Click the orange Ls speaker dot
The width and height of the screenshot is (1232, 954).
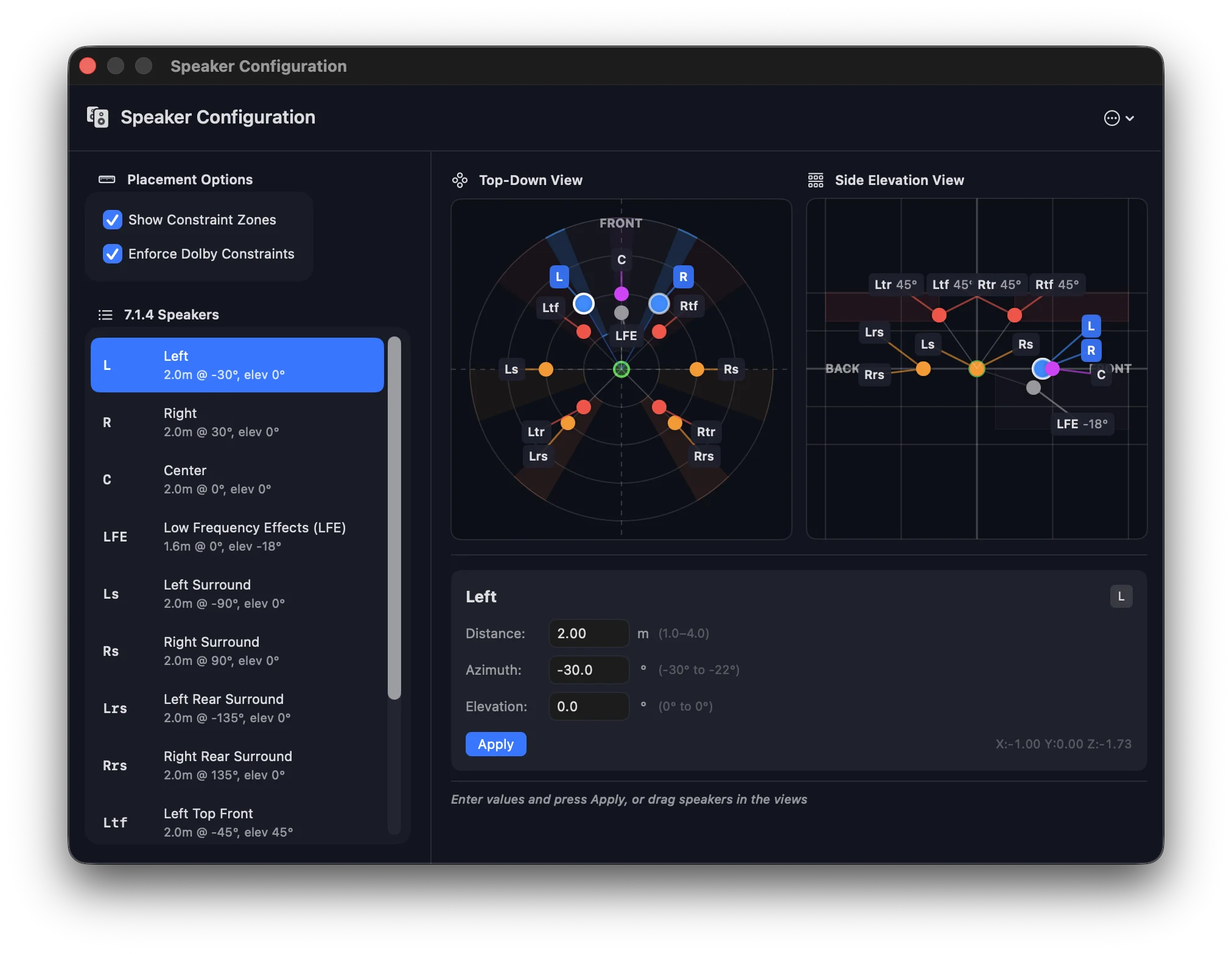[546, 369]
